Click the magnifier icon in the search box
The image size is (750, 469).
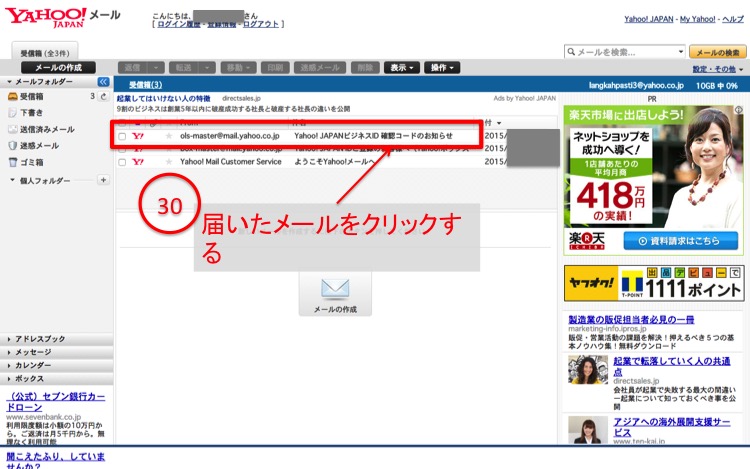571,52
